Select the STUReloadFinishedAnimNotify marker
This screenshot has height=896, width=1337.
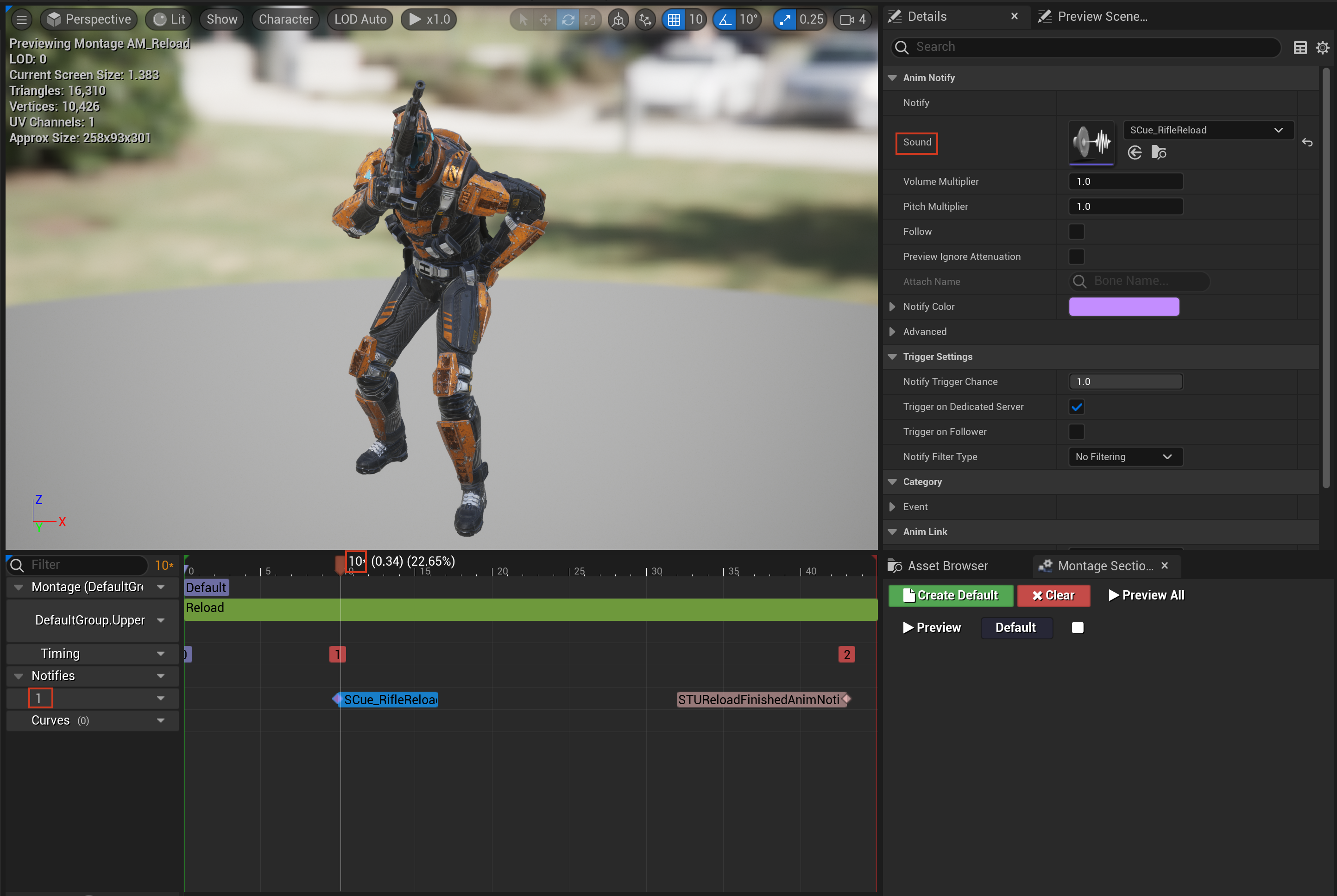coord(764,700)
